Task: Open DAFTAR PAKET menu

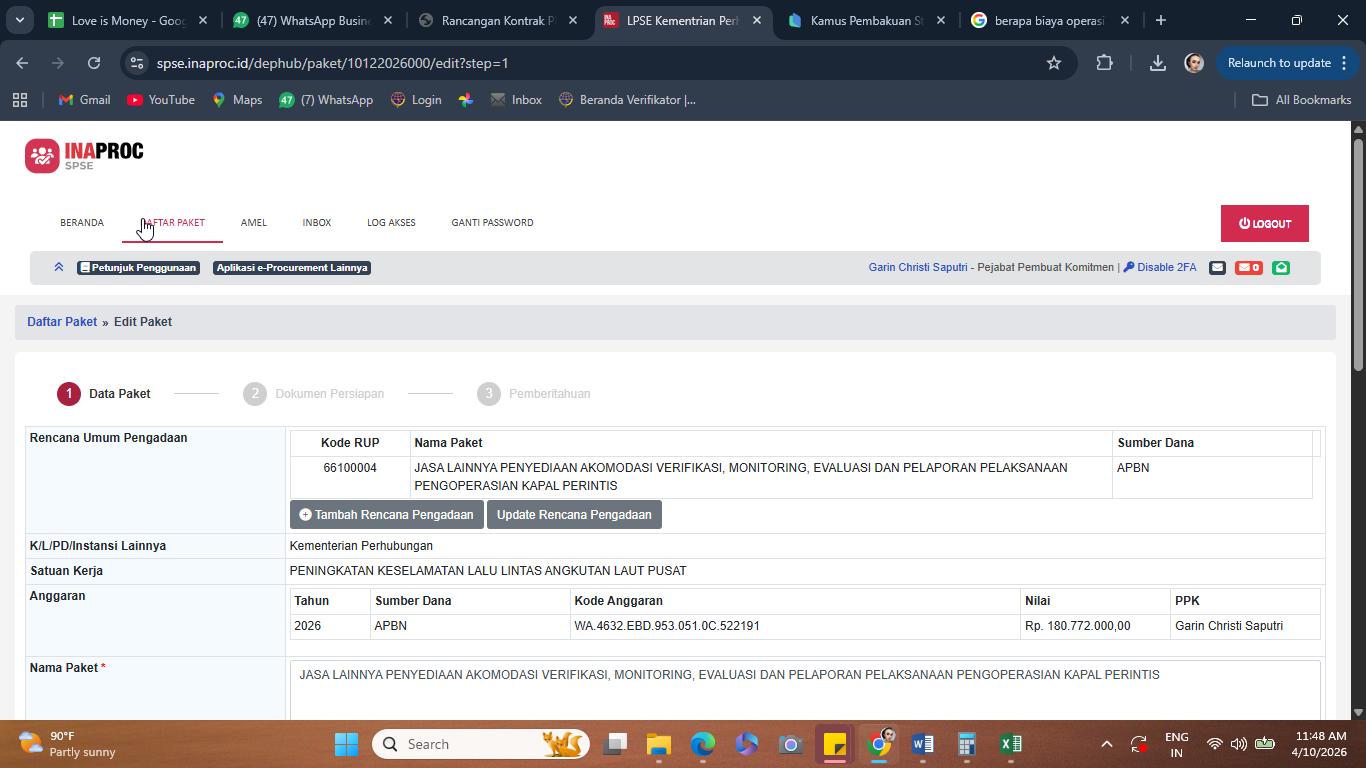Action: [x=173, y=223]
